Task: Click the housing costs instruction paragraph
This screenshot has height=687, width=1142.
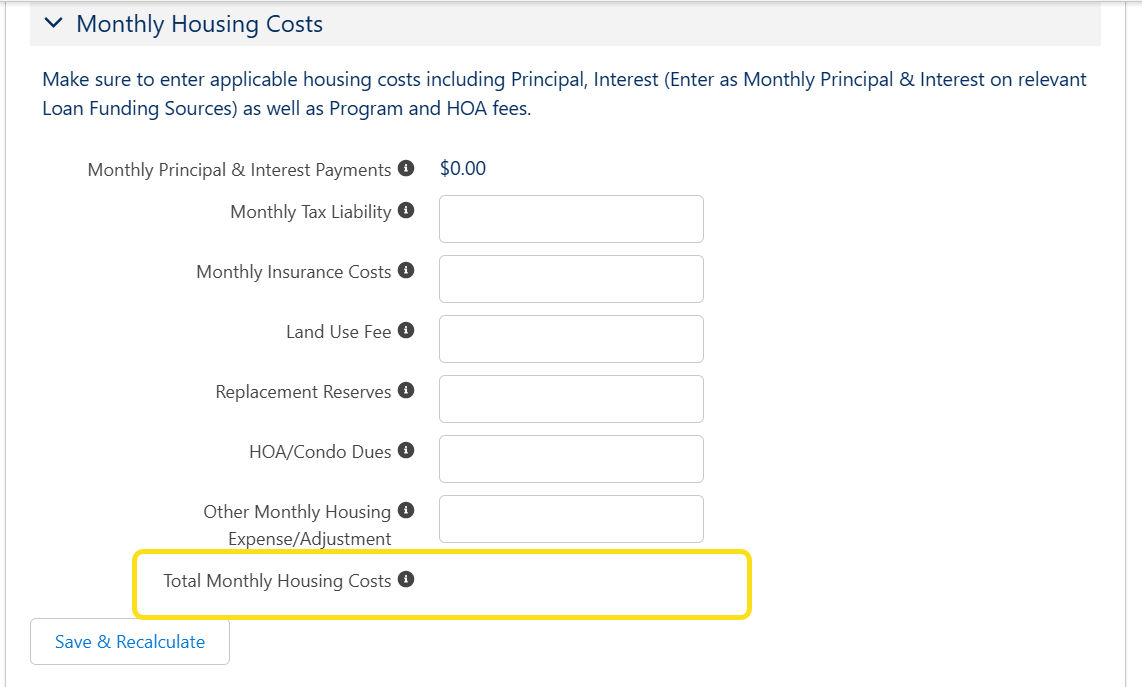Action: 564,94
